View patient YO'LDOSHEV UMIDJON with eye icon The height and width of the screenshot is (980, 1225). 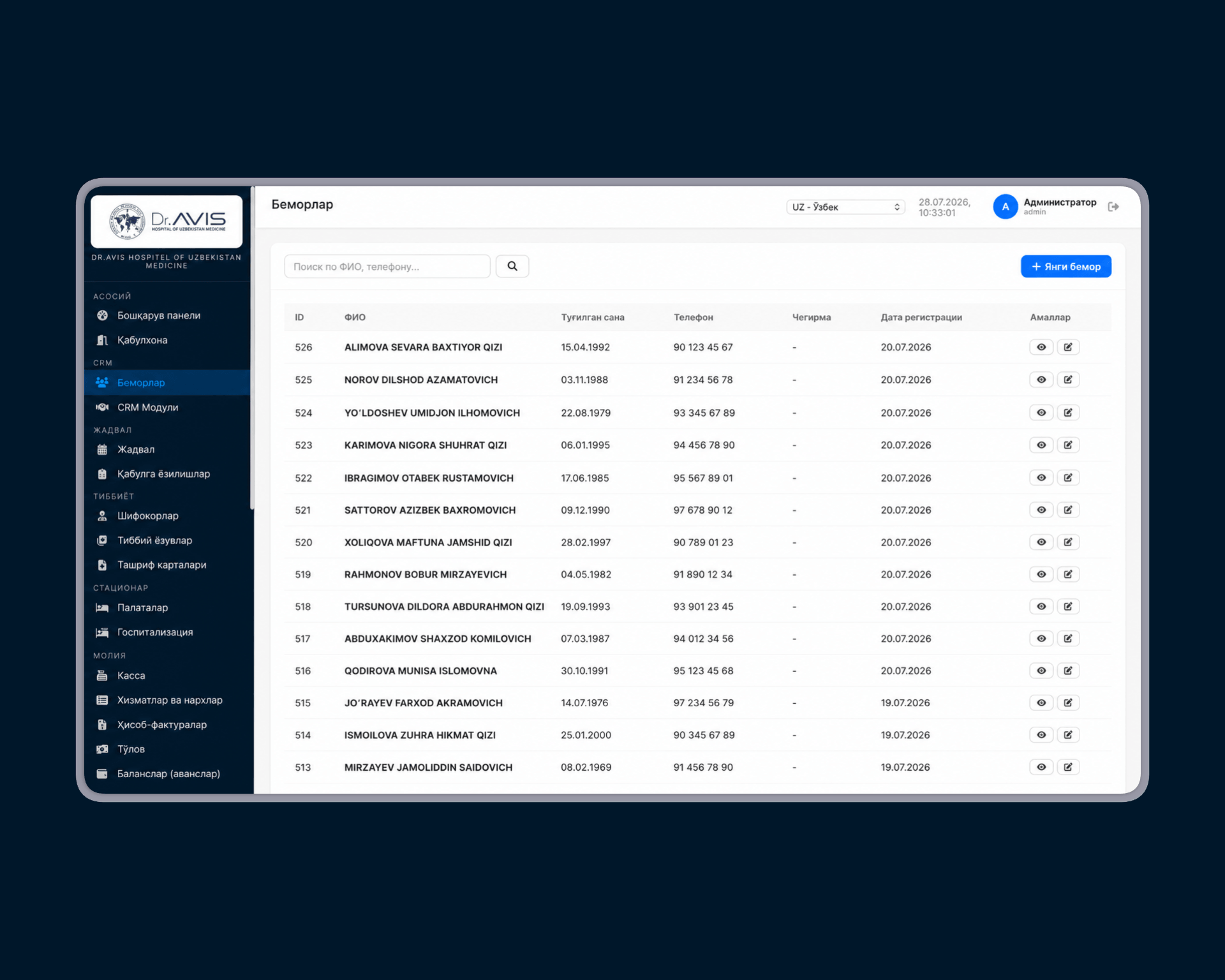[x=1041, y=413]
